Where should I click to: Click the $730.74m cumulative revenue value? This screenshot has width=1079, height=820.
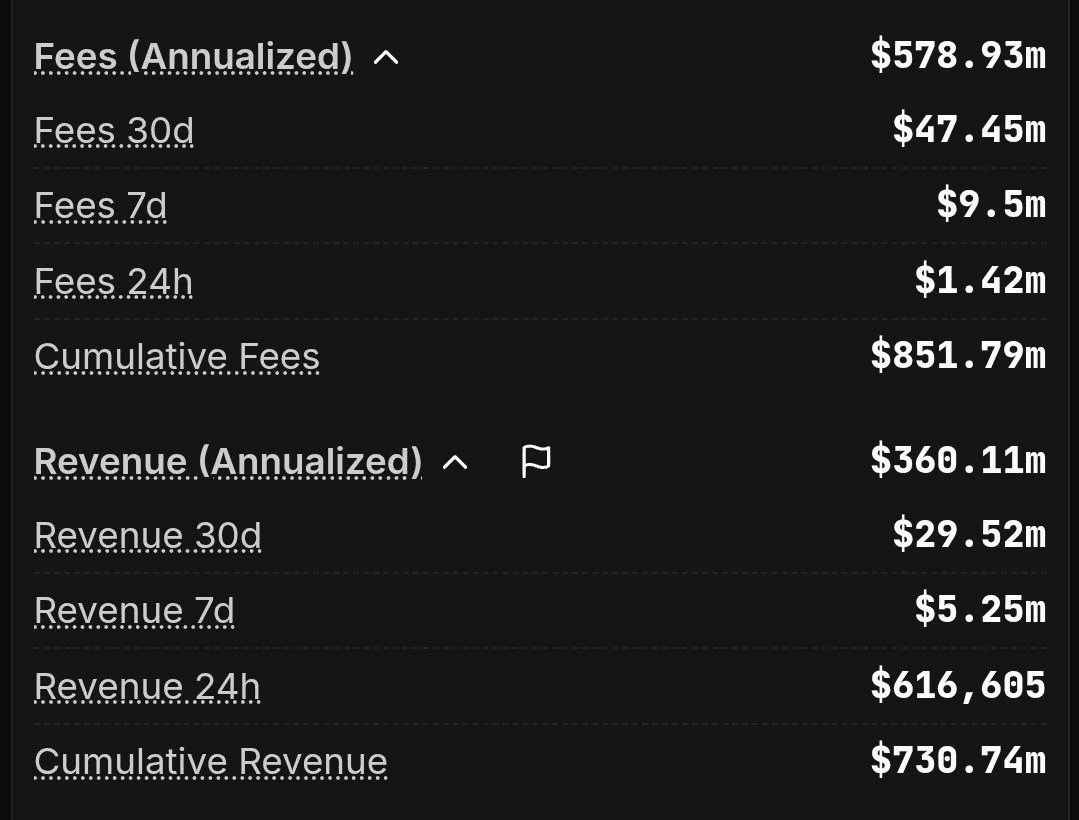point(958,759)
